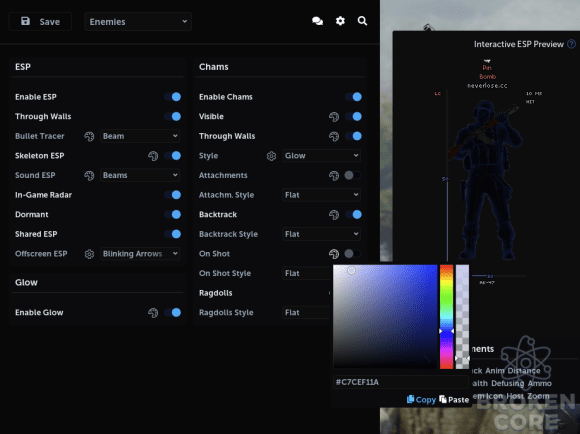Click the Save button
The height and width of the screenshot is (434, 580).
click(x=40, y=22)
